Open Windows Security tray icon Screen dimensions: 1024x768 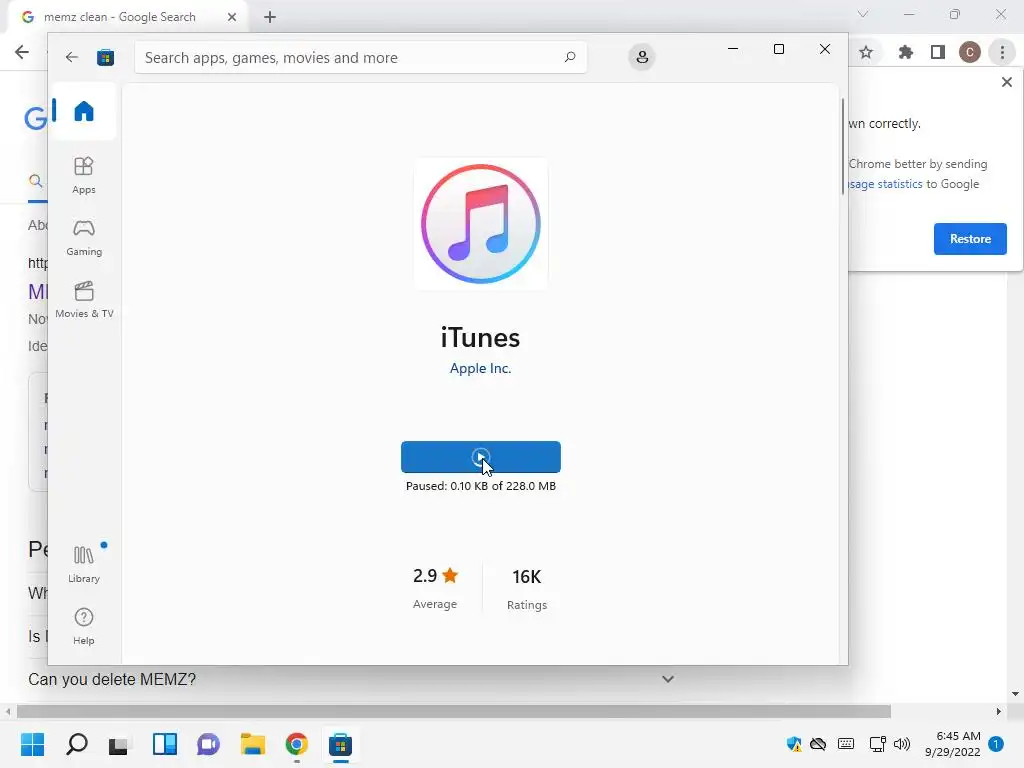(794, 744)
